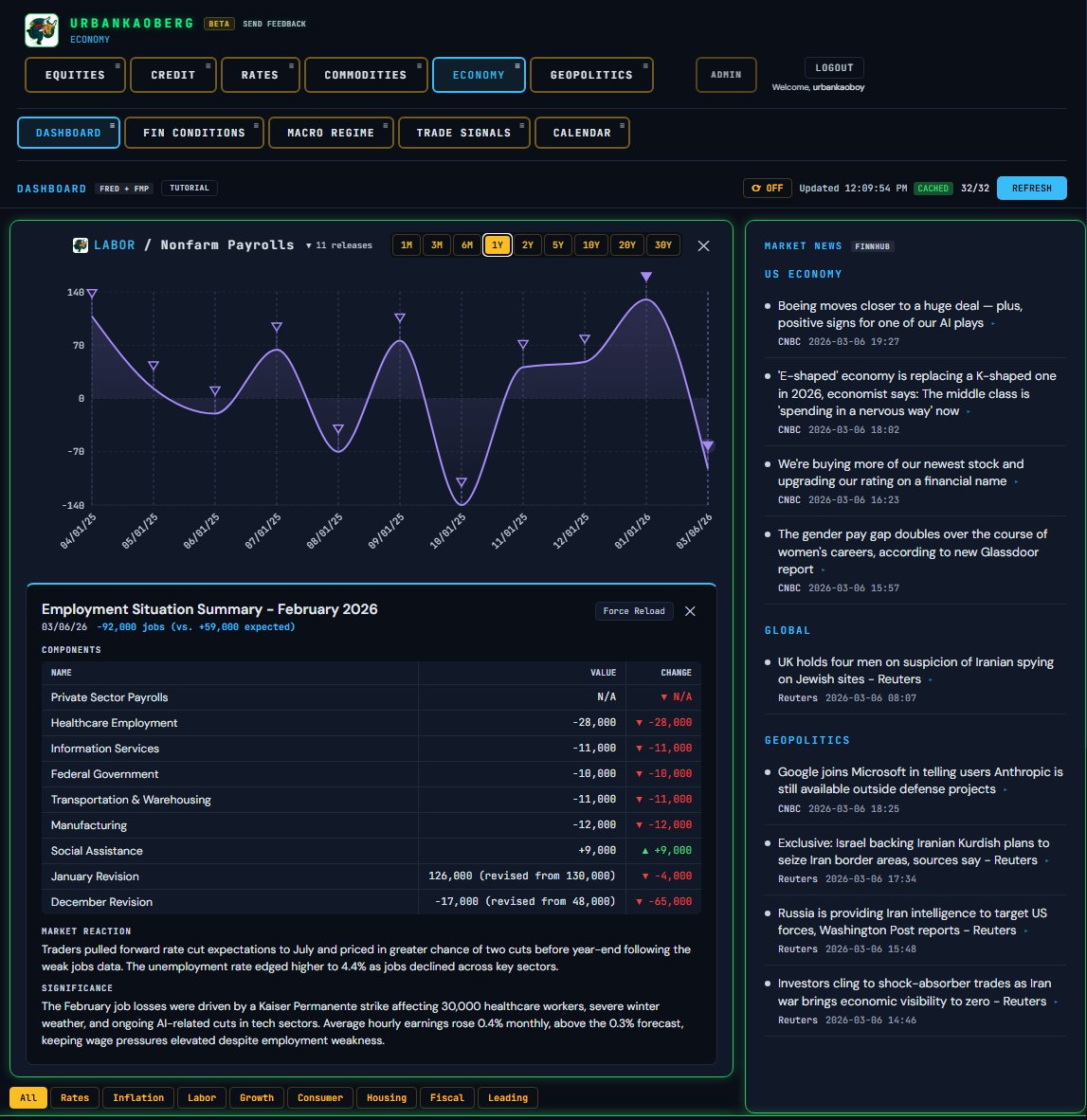Open the ECONOMY section
1087x1120 pixels.
[479, 75]
